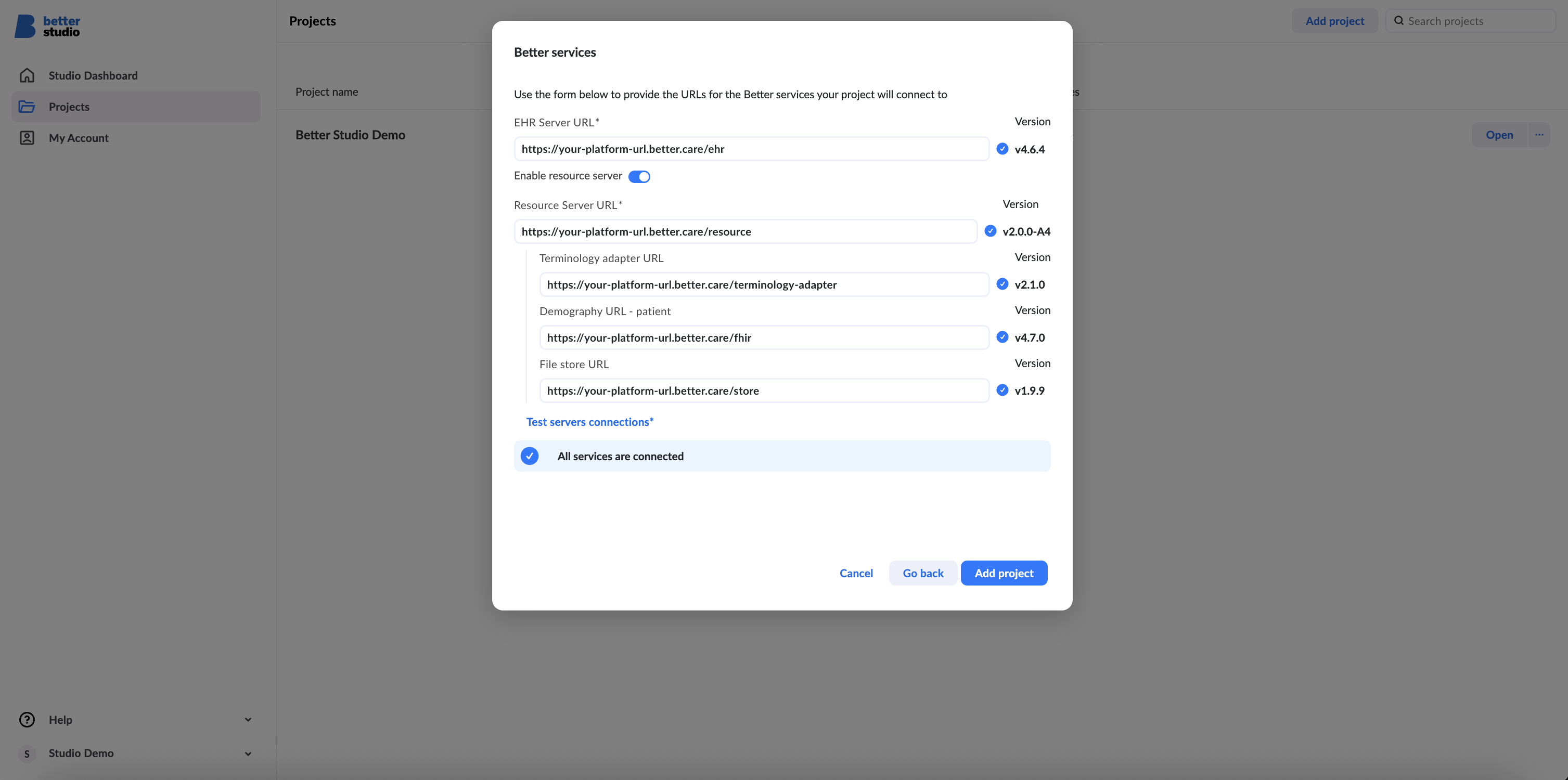
Task: Click the search magnifier icon
Action: point(1399,21)
